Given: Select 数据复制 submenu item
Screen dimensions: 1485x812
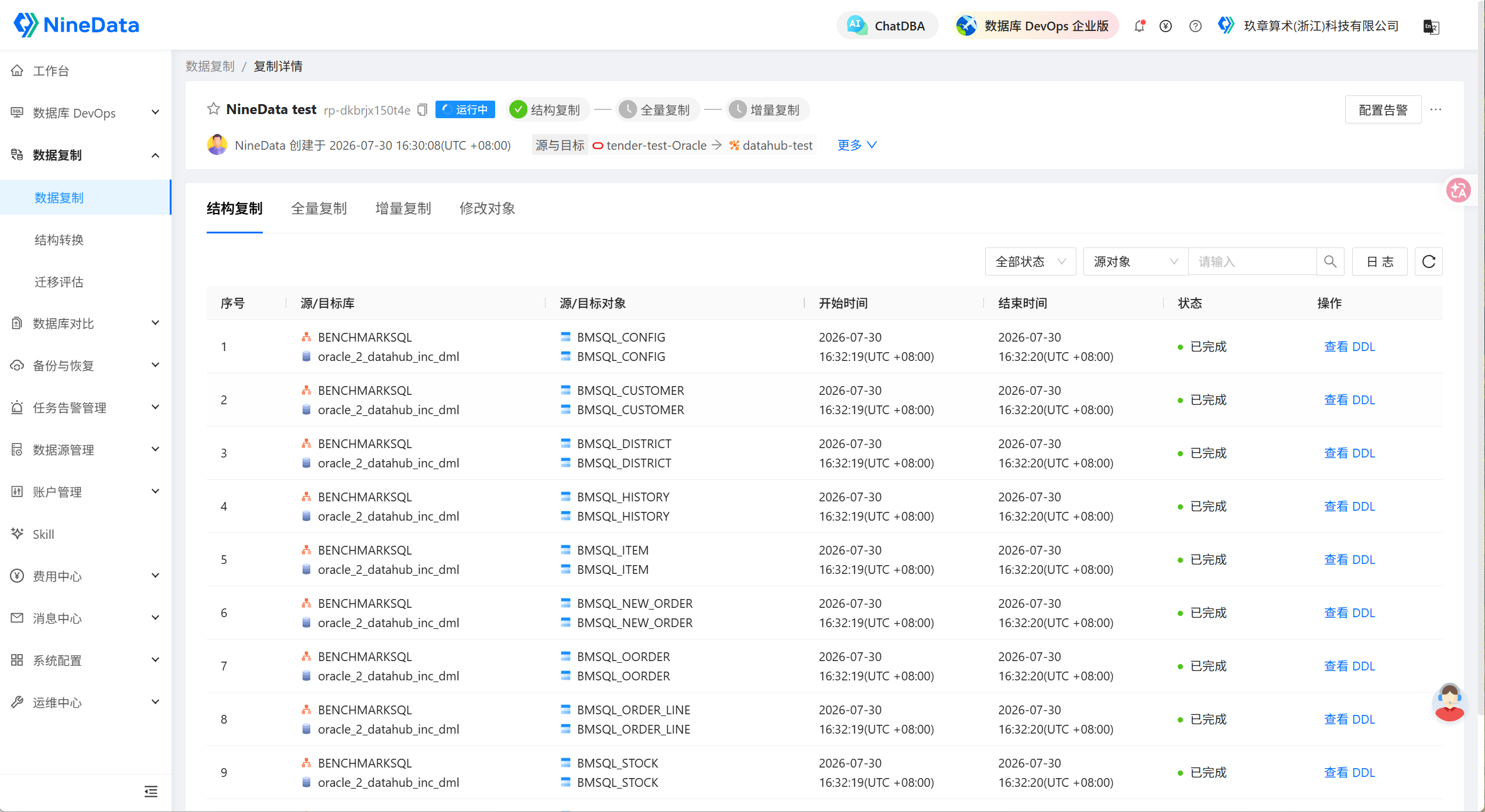Looking at the screenshot, I should coord(85,198).
